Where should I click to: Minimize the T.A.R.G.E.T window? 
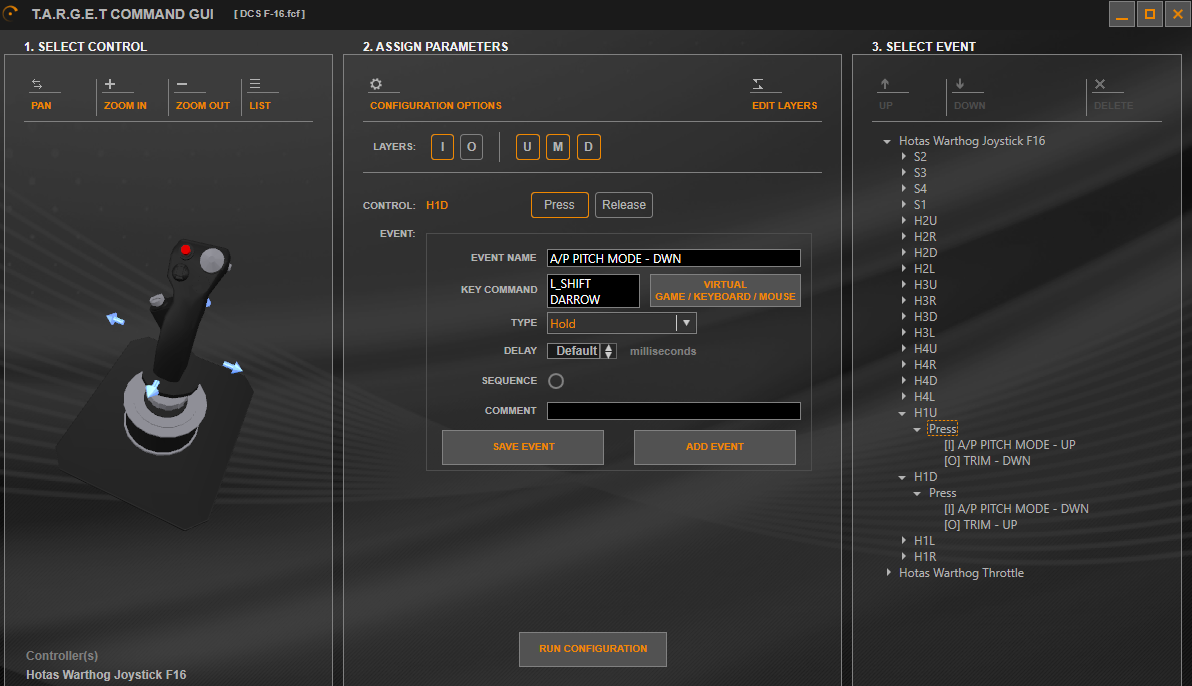[1122, 14]
